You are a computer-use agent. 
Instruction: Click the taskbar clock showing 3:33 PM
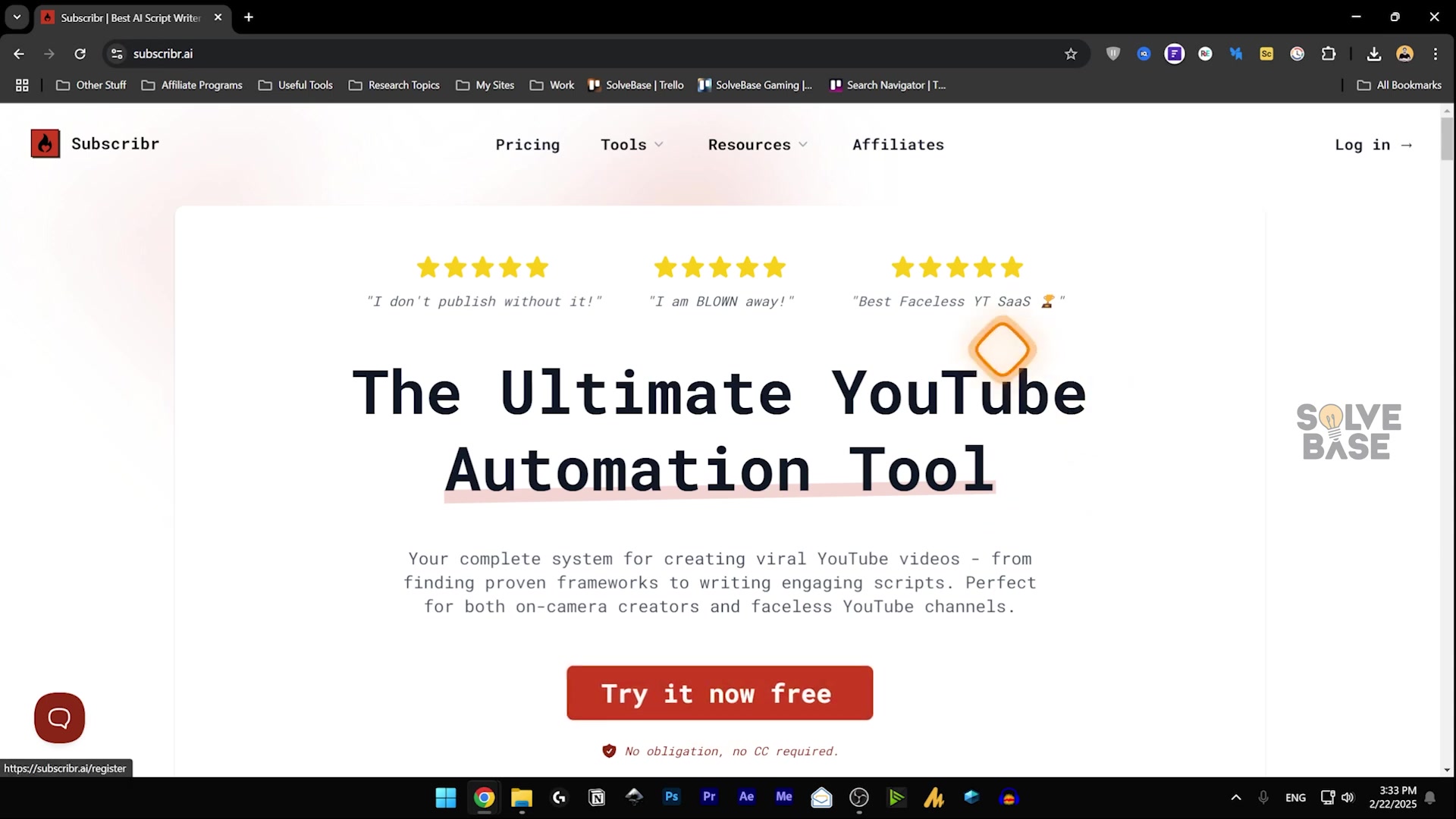[x=1393, y=797]
